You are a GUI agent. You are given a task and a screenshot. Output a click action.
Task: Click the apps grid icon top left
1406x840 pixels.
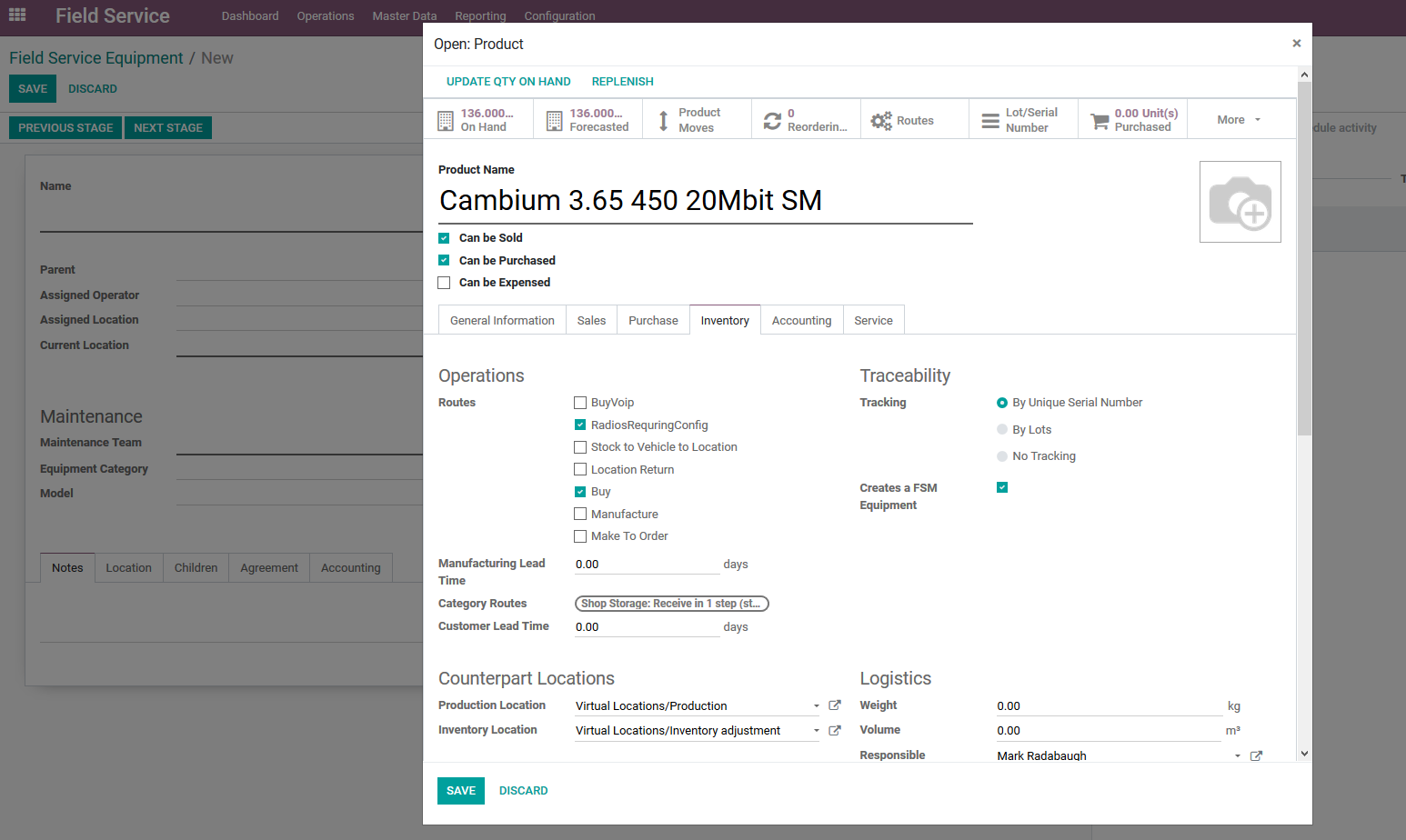click(17, 15)
